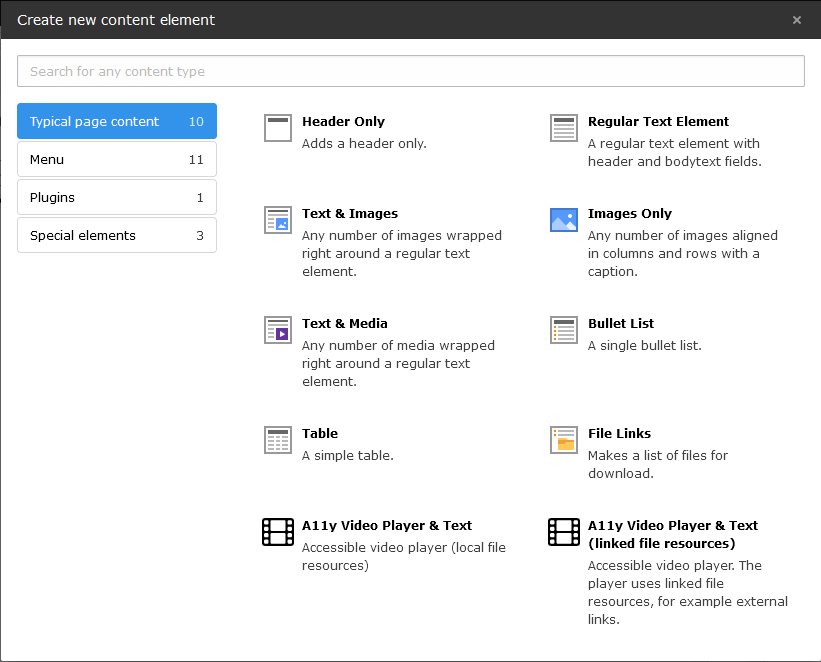Click the content type search field
The image size is (821, 662).
(x=410, y=71)
